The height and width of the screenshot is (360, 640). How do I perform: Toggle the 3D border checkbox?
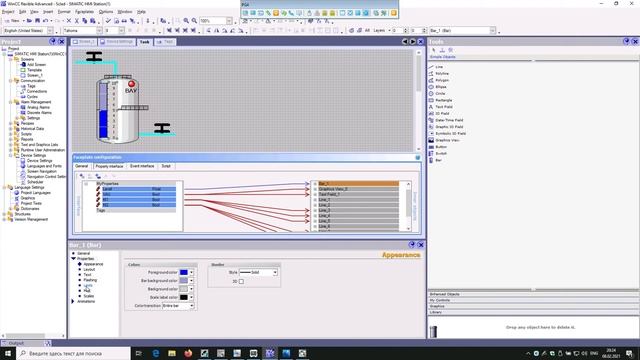click(x=241, y=282)
